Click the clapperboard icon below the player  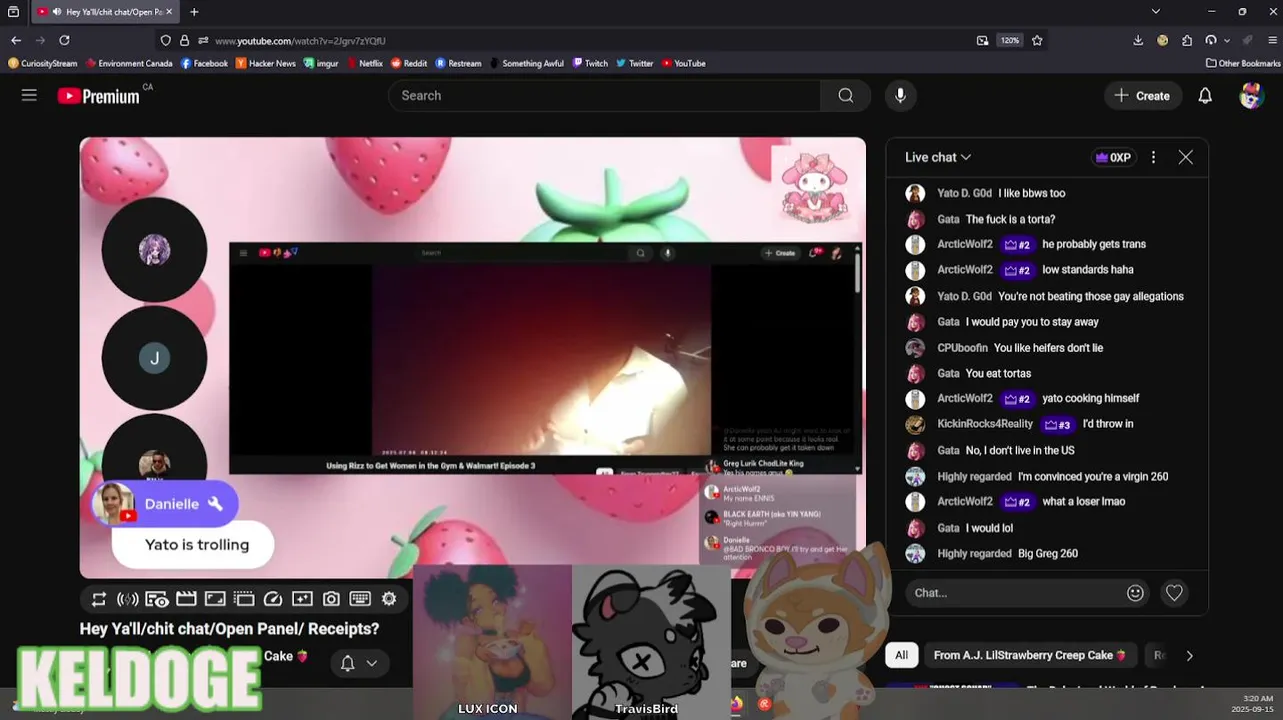(x=186, y=599)
